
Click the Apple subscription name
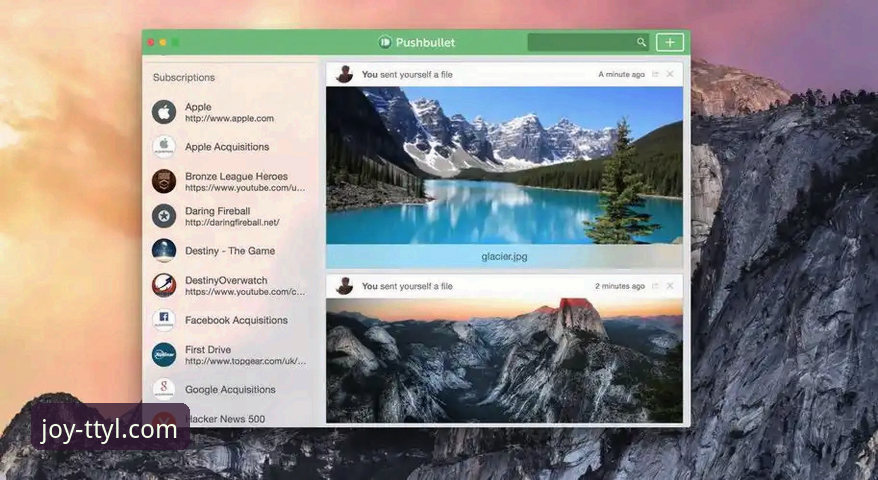point(198,106)
